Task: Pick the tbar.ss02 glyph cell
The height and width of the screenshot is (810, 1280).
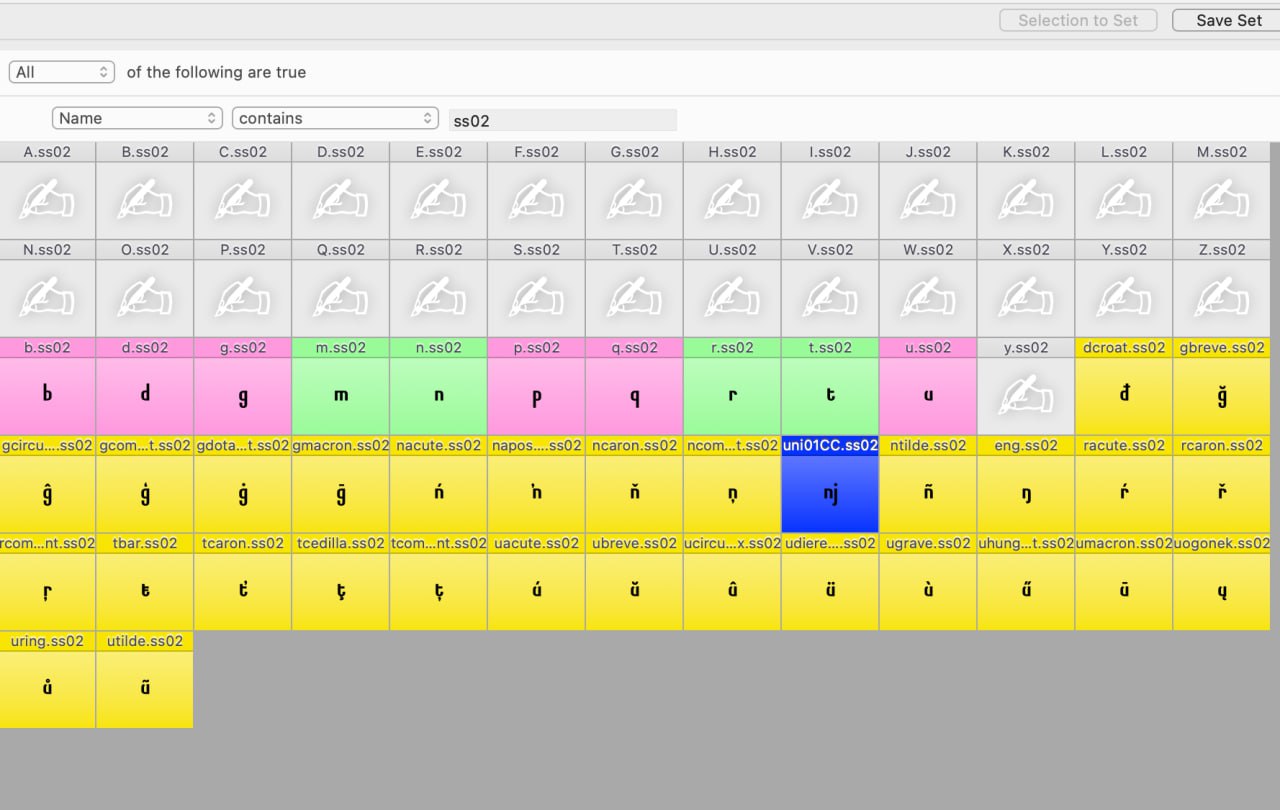Action: (x=145, y=592)
